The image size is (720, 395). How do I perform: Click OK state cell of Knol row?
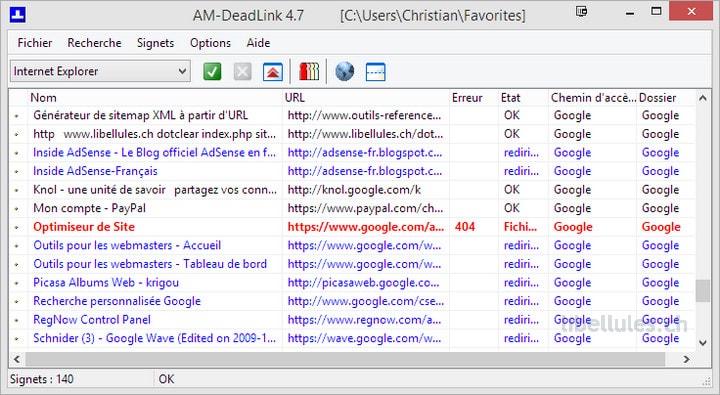512,190
